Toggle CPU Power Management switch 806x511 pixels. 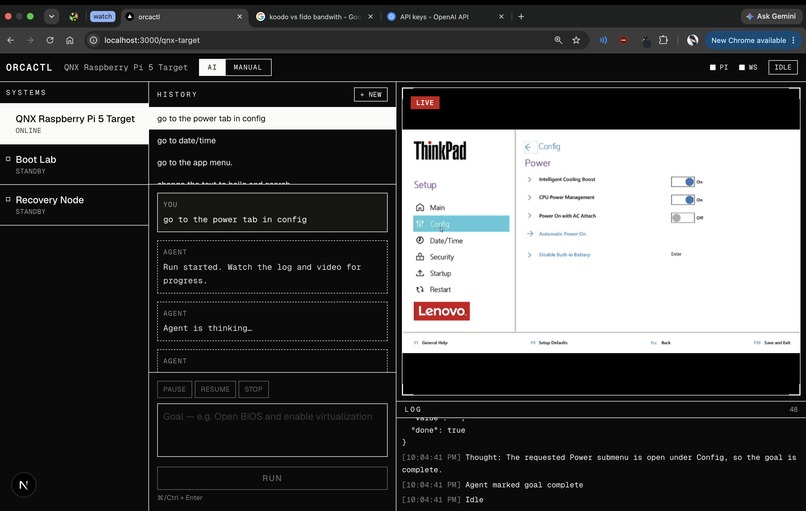(x=683, y=199)
